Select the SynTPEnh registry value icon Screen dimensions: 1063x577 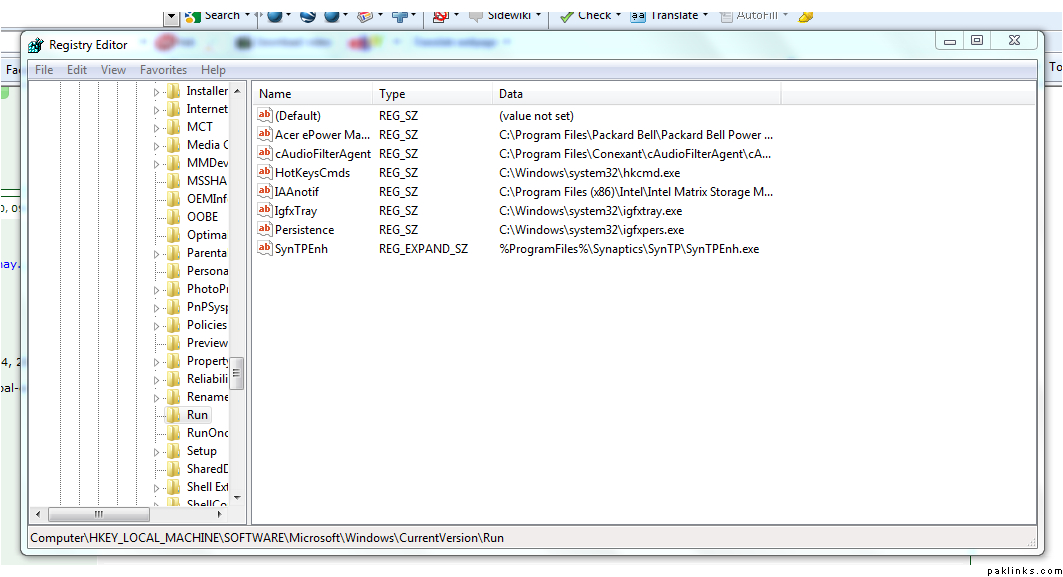(265, 248)
